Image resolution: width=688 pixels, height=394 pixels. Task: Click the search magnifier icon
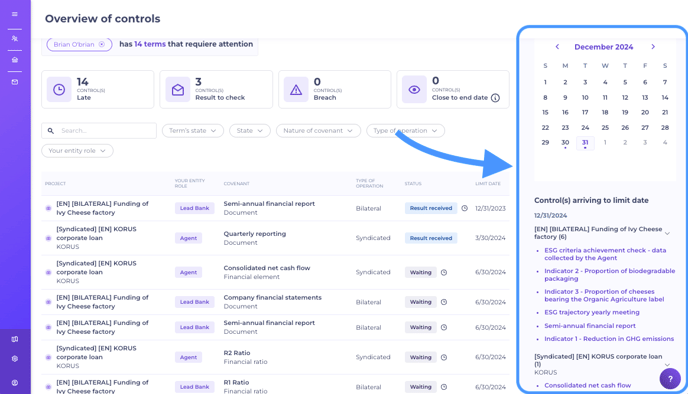(x=51, y=131)
